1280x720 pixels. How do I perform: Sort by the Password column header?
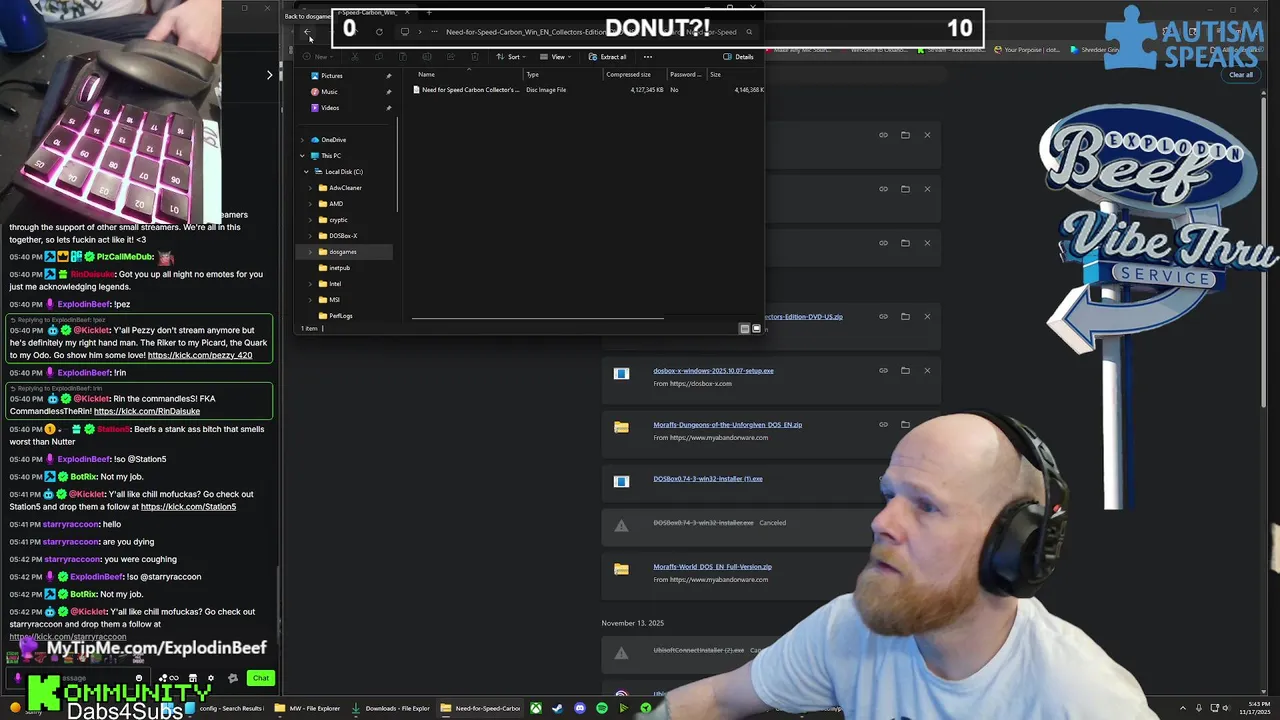coord(685,75)
